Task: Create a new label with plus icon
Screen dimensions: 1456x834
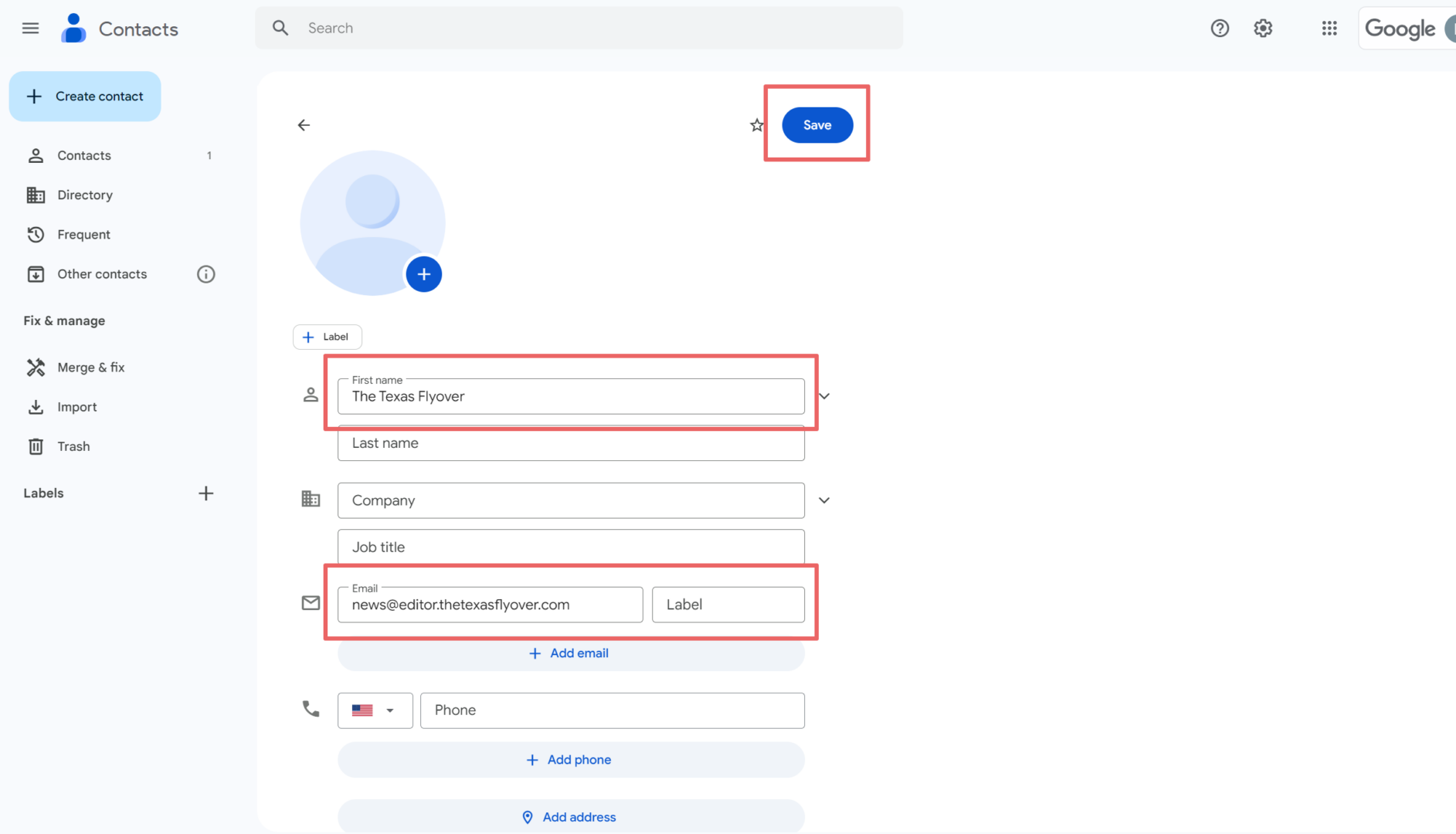Action: (x=205, y=493)
